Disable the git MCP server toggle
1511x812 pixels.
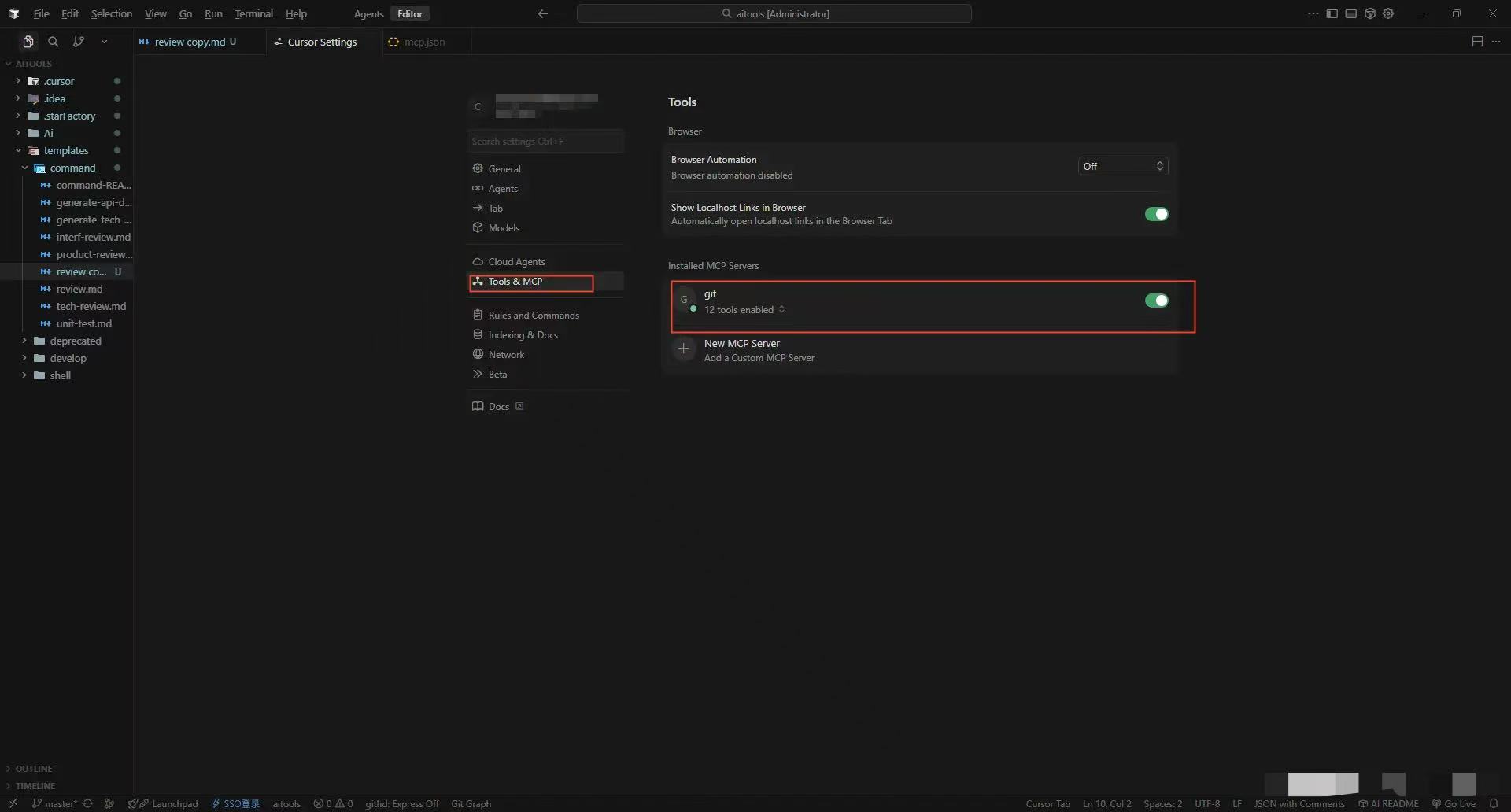[1156, 301]
